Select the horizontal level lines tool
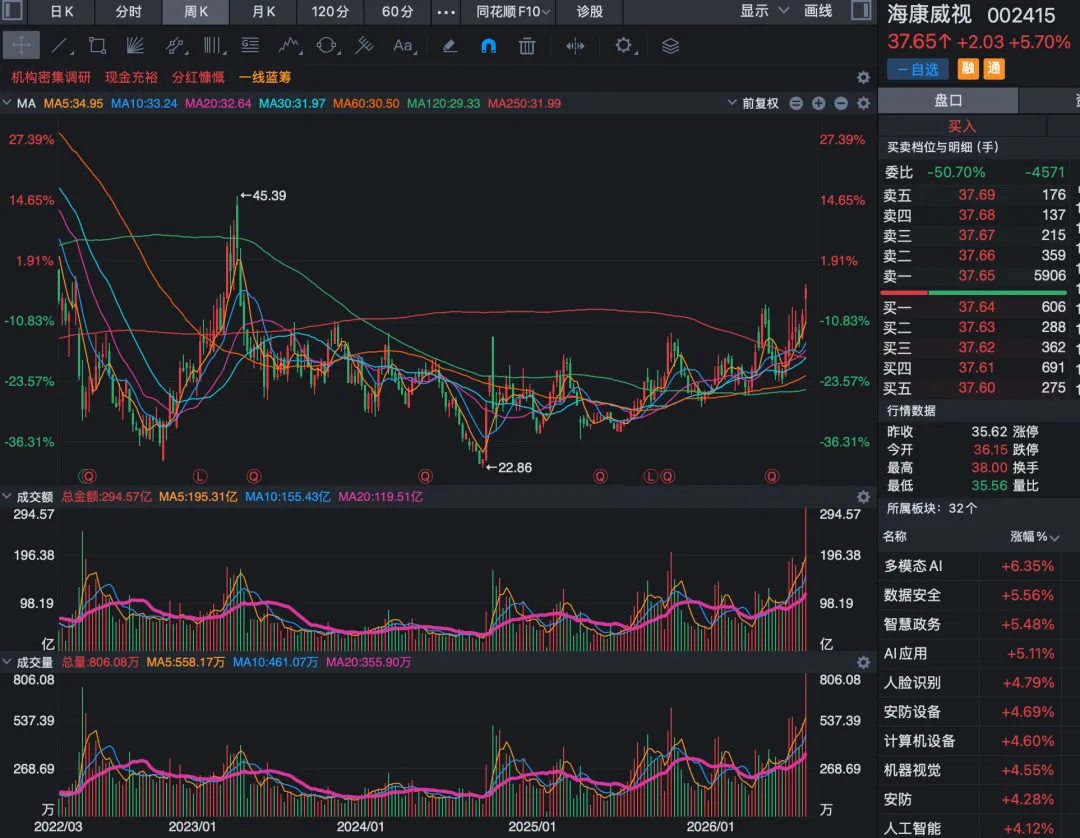 [250, 46]
